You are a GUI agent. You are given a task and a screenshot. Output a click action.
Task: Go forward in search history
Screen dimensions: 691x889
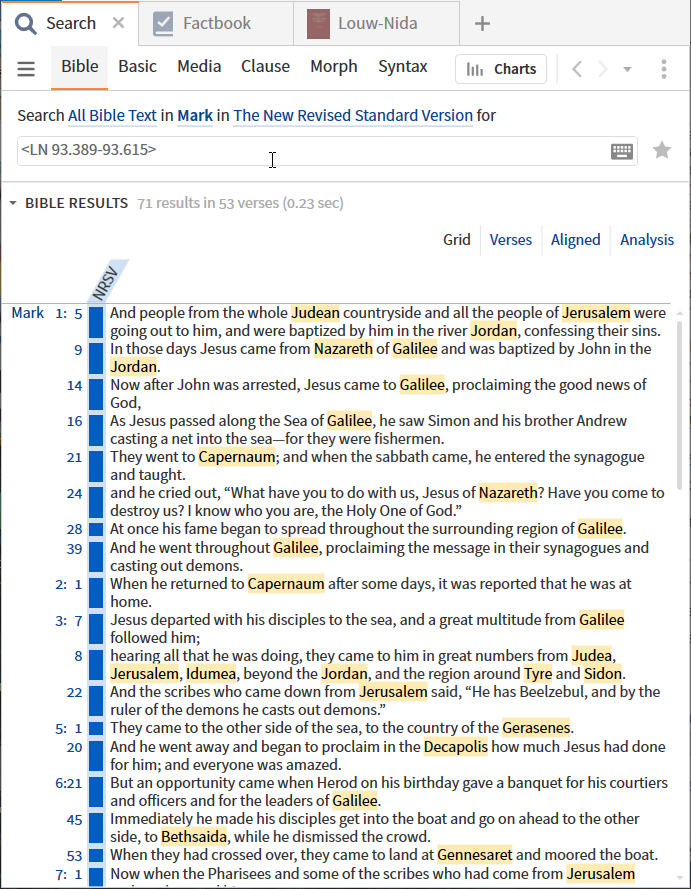point(603,69)
